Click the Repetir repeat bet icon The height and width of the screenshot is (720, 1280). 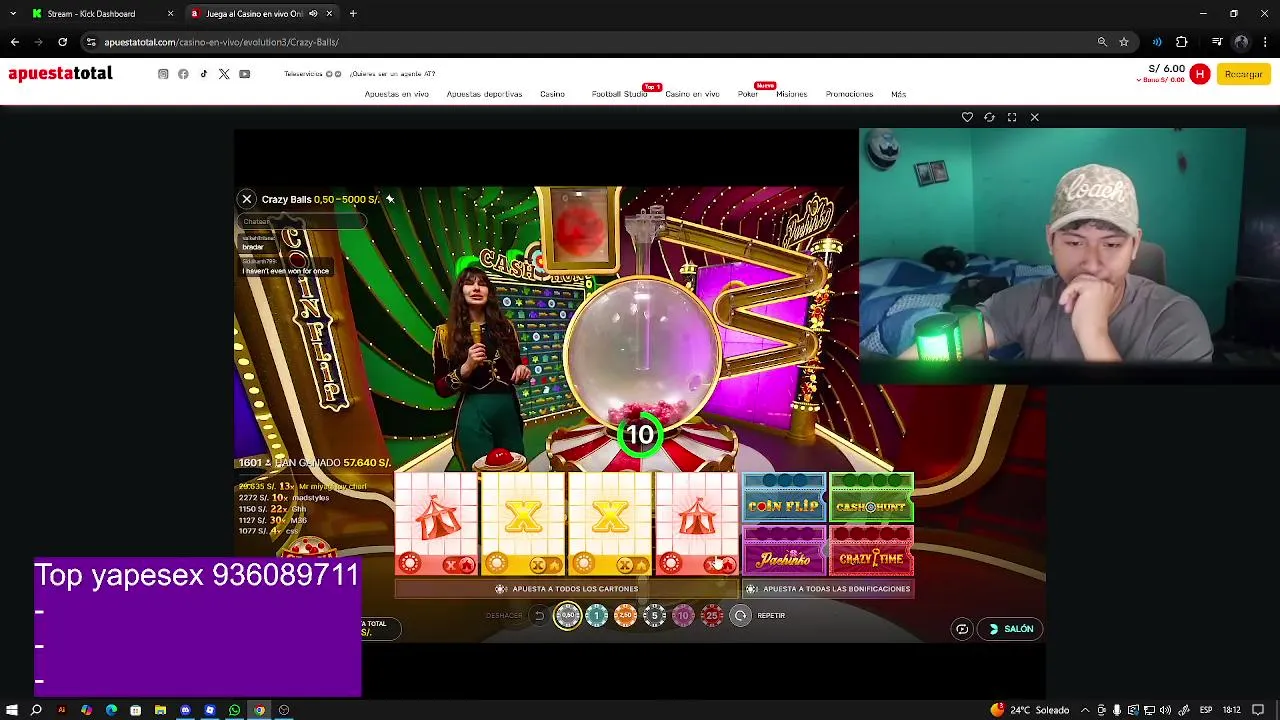740,616
